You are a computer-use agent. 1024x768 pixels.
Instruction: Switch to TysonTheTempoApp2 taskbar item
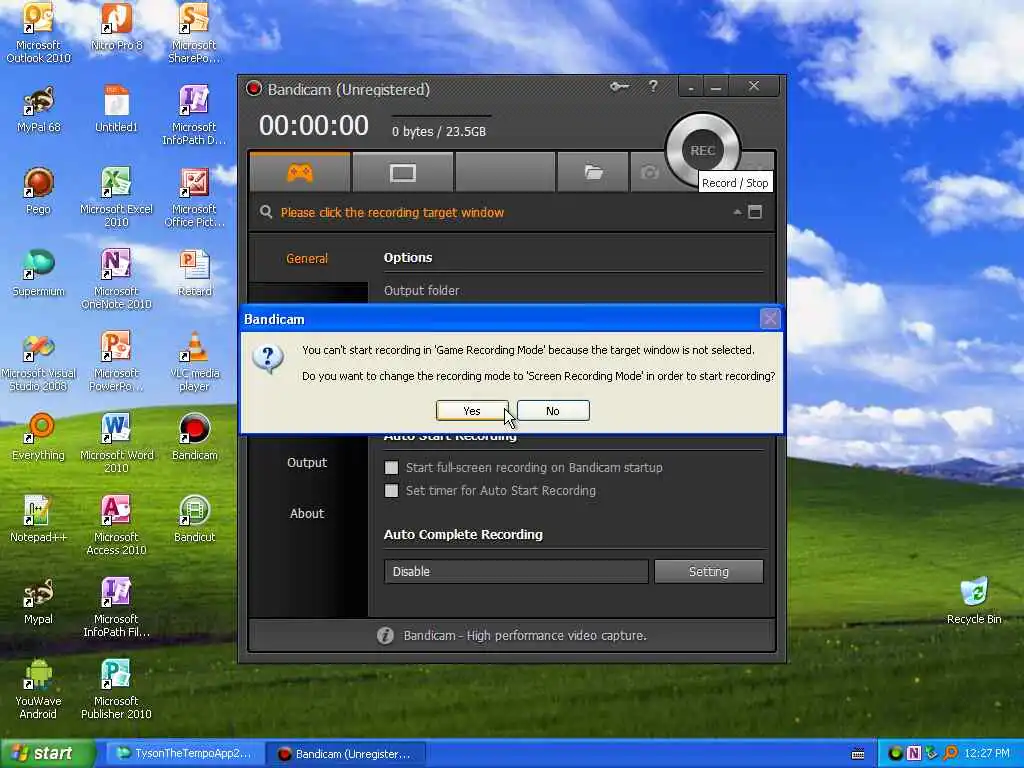184,754
